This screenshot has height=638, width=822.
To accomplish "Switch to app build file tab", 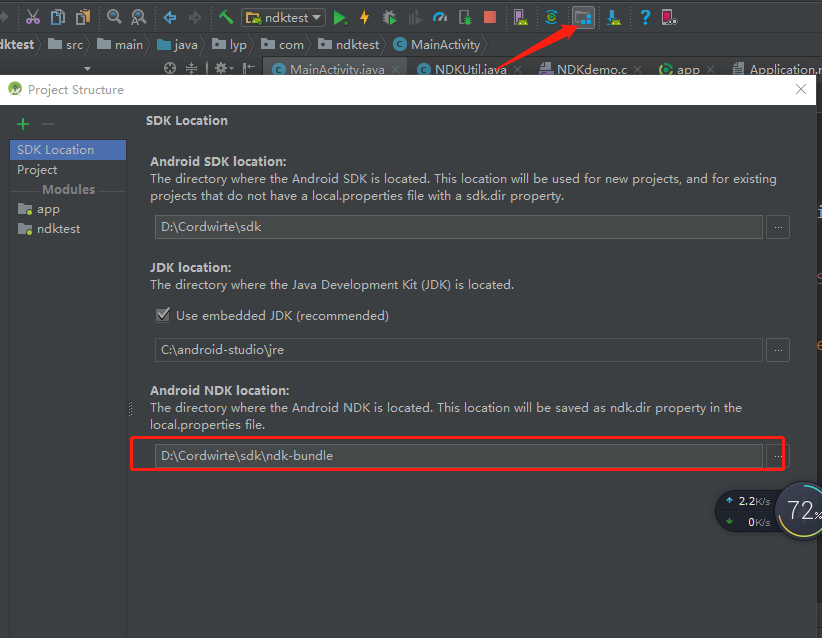I will pyautogui.click(x=680, y=69).
